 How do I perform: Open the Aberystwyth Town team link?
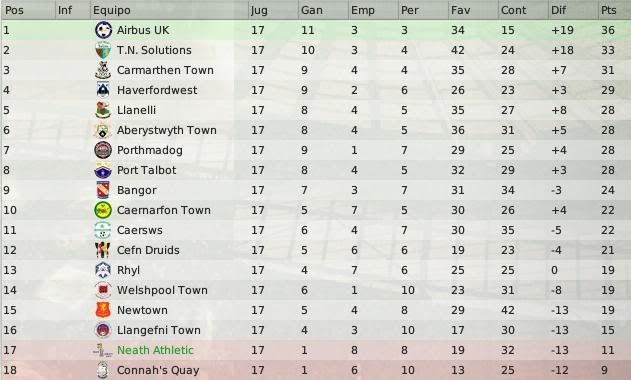point(167,130)
